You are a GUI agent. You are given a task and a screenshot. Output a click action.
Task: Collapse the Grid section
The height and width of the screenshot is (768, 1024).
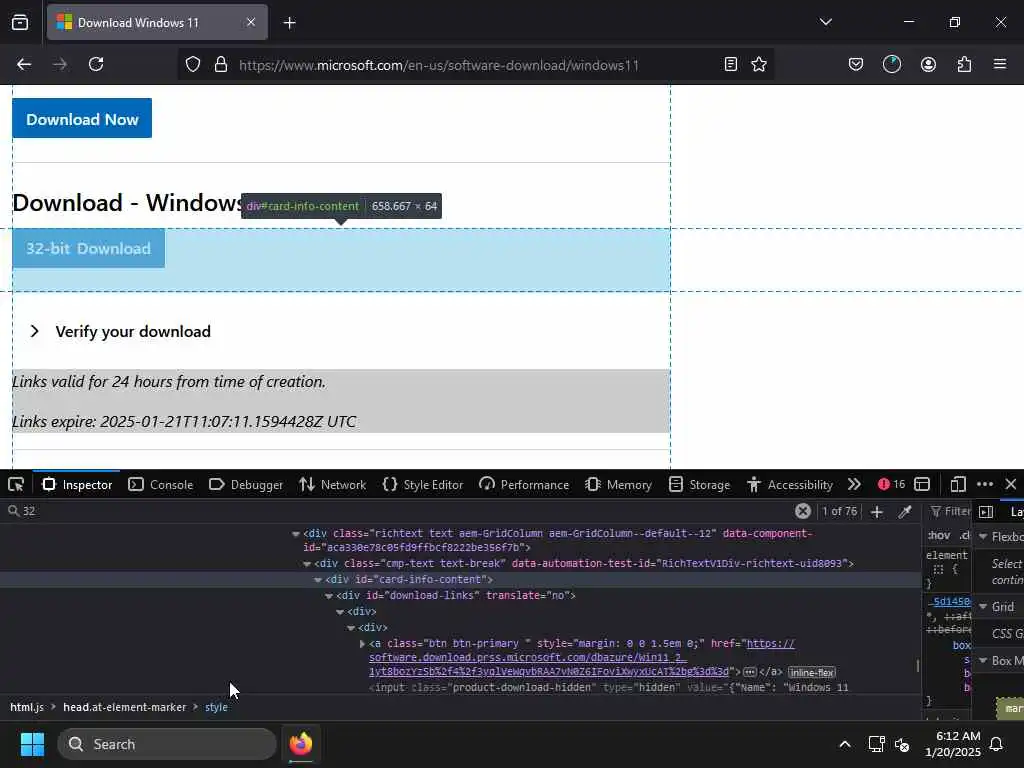point(984,607)
